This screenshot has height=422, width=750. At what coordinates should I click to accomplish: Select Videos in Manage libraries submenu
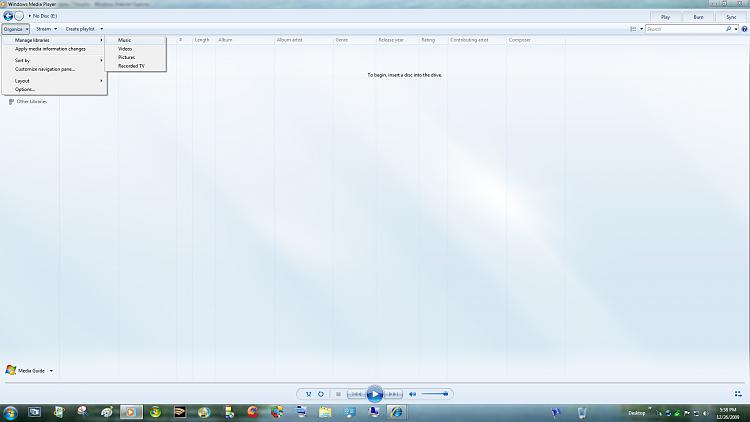pos(135,49)
